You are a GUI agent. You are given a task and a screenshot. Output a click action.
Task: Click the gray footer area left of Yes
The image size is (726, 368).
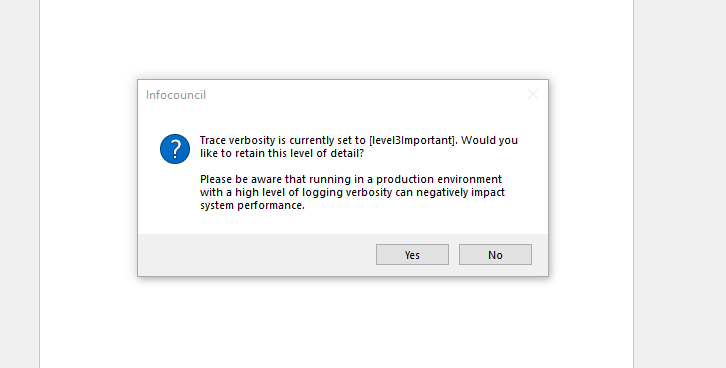click(x=255, y=255)
